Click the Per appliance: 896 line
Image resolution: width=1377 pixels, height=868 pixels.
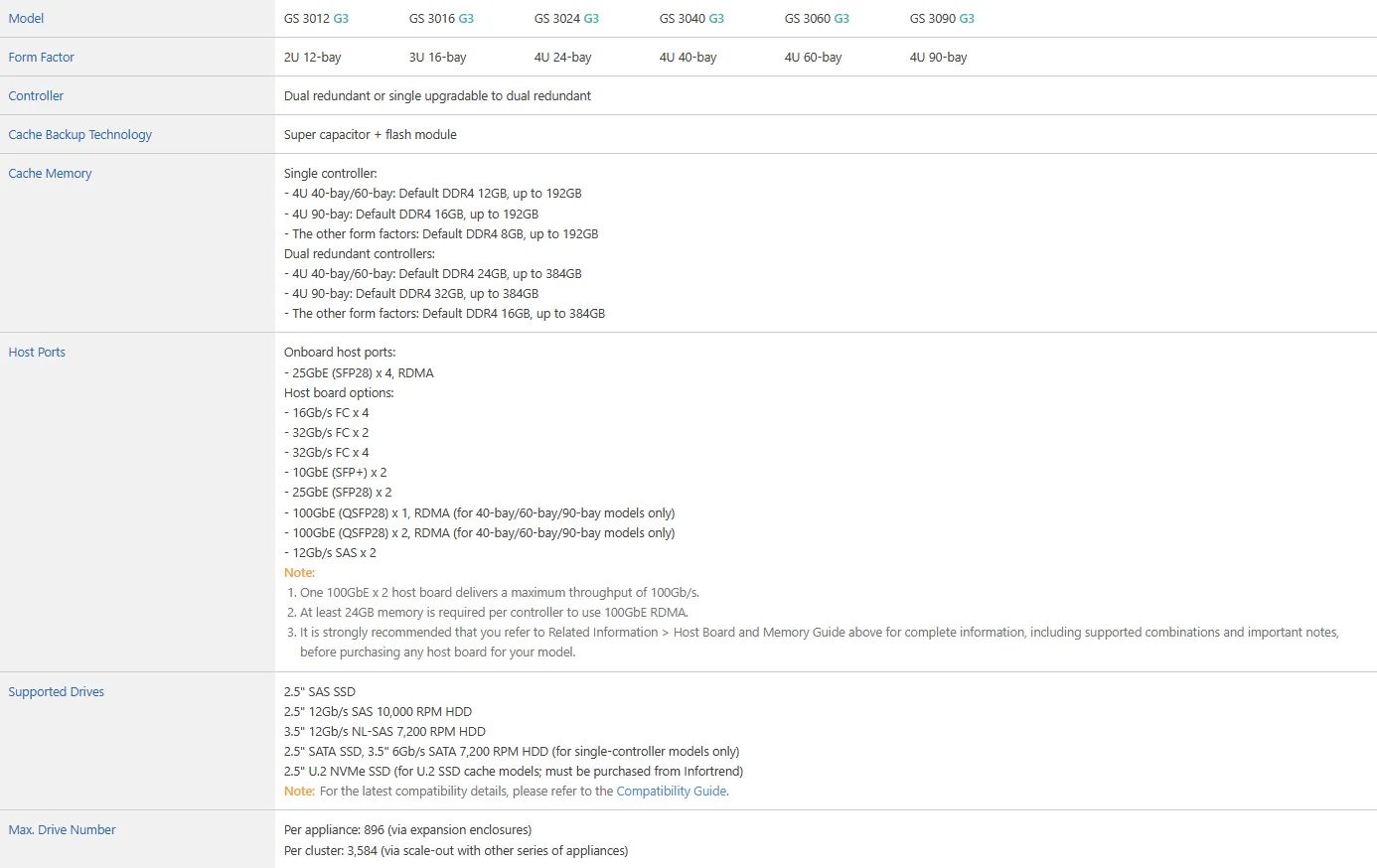pos(407,830)
